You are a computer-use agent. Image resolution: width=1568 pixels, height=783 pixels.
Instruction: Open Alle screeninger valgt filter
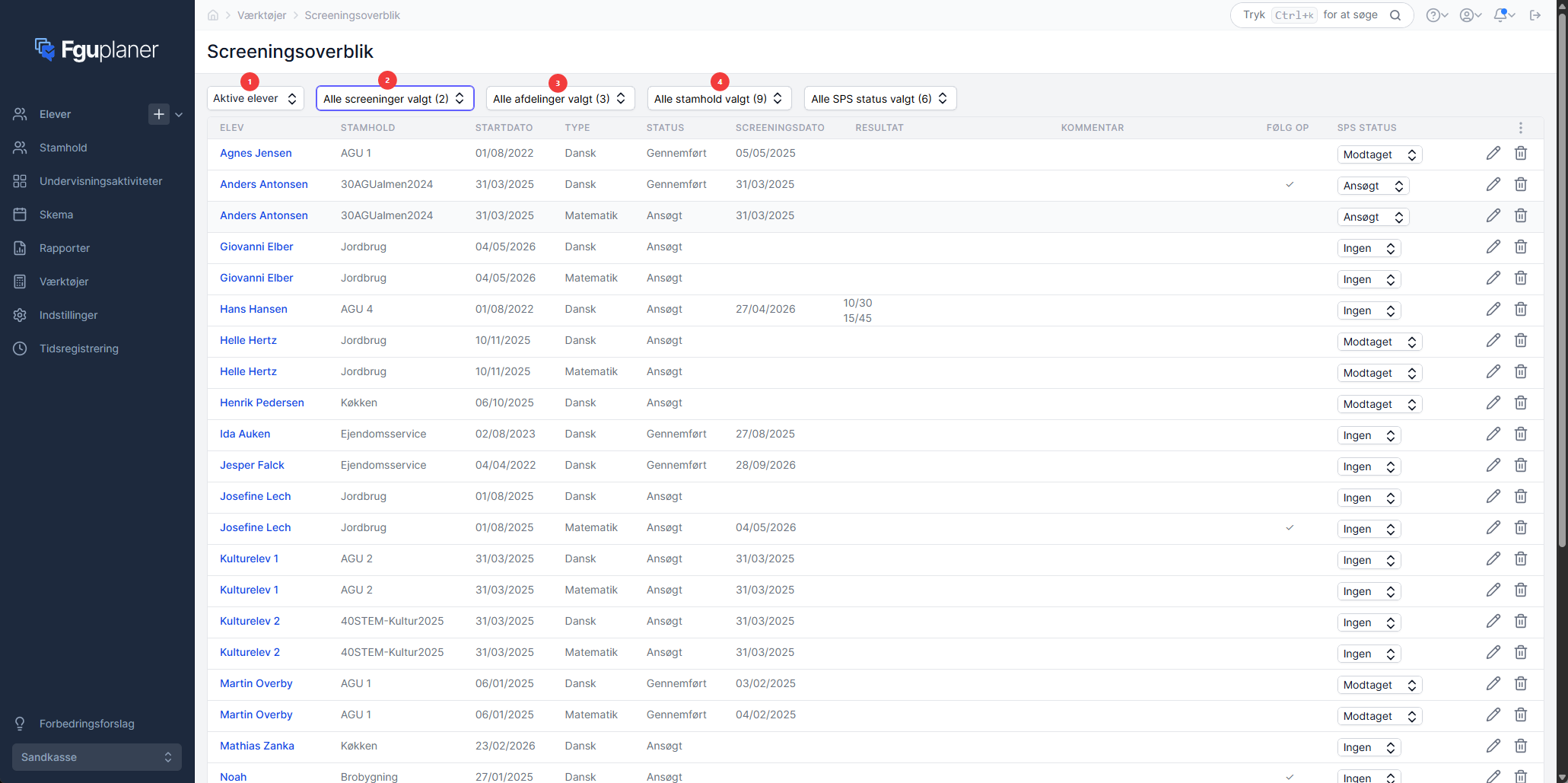395,98
